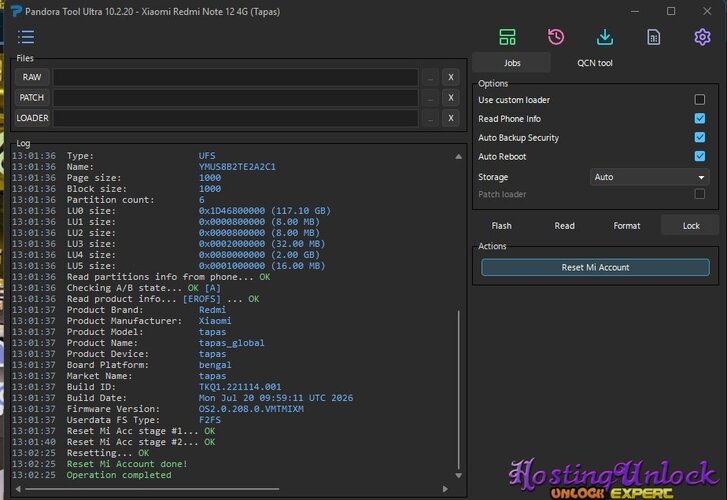Image resolution: width=727 pixels, height=500 pixels.
Task: Click firmware value 'OS2.0.208.0.VMTMIXM'
Action: (x=251, y=409)
